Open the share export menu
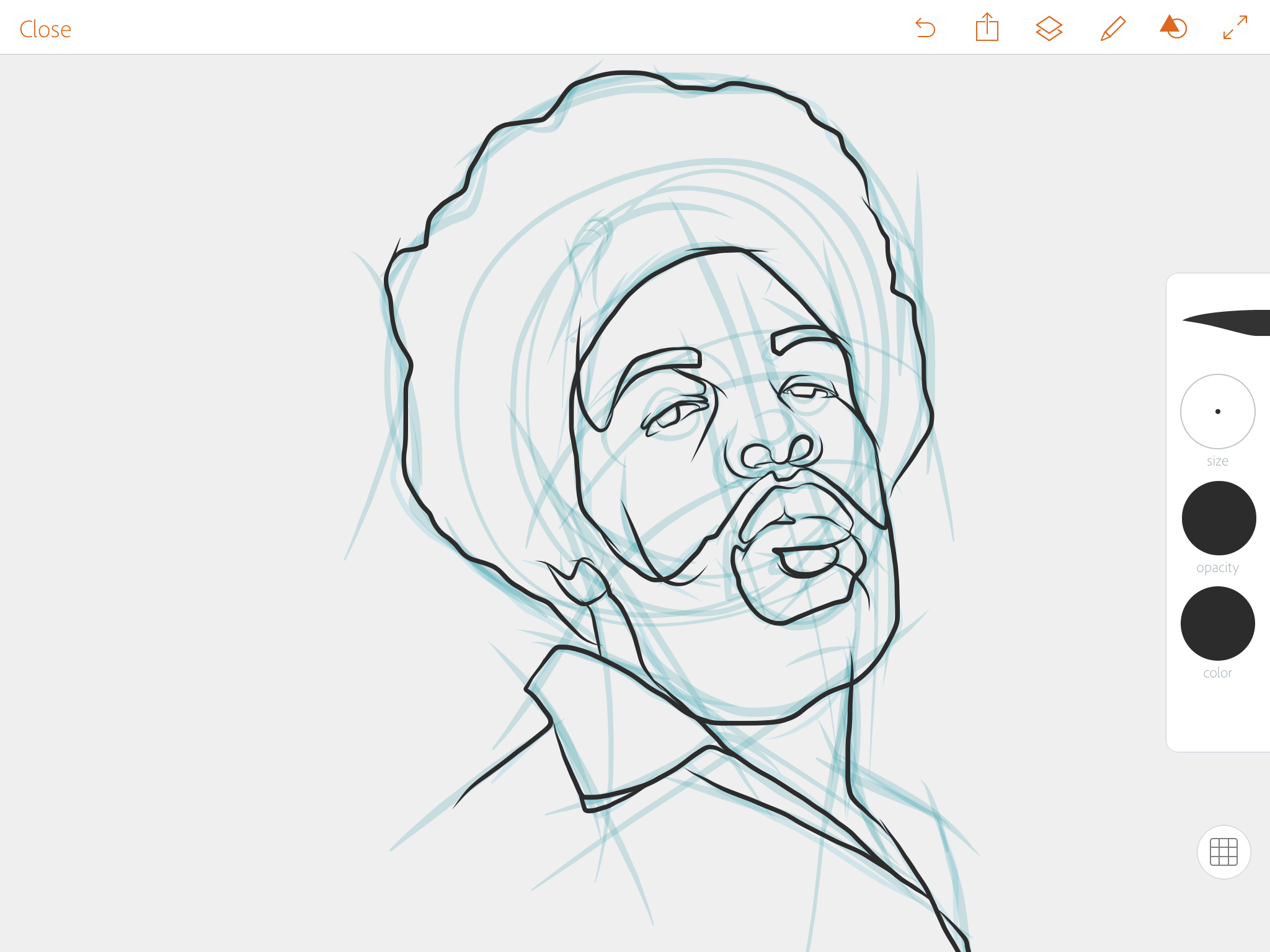This screenshot has width=1270, height=952. pos(987,27)
